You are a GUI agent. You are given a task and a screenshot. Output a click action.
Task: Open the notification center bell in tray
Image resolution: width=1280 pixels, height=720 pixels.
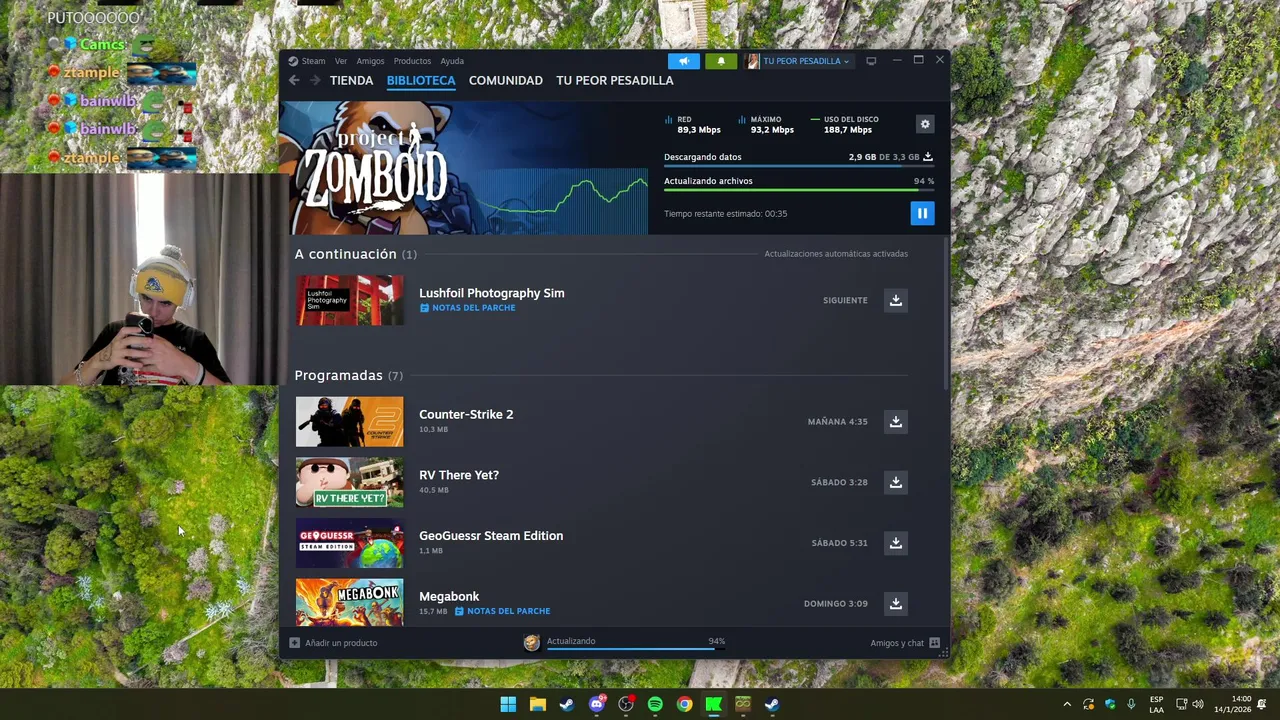pyautogui.click(x=1262, y=704)
